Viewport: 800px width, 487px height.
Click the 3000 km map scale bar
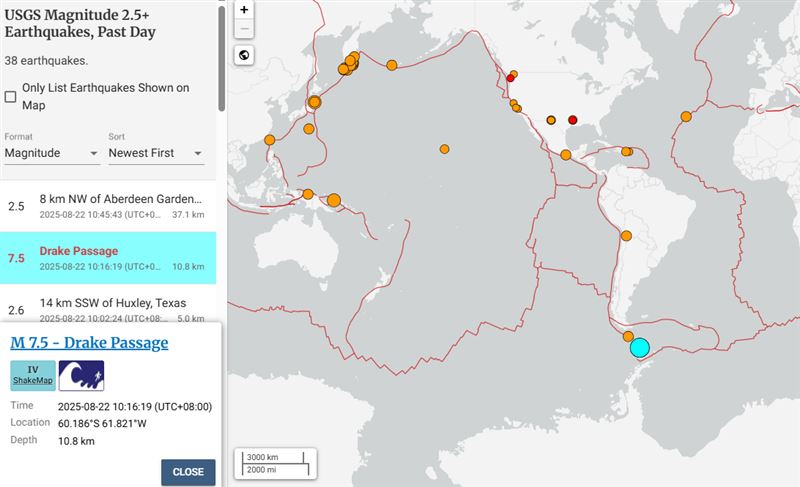pos(275,457)
